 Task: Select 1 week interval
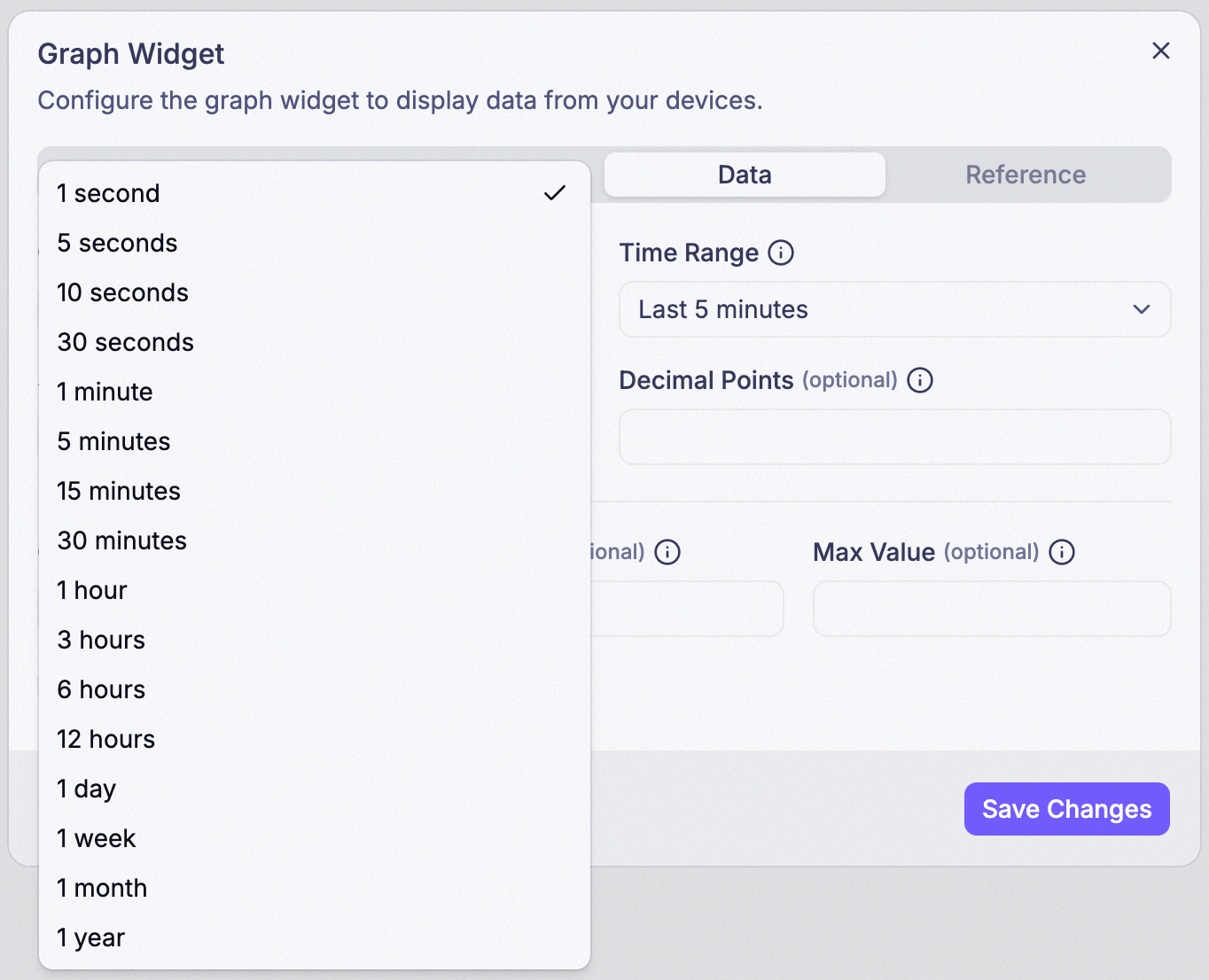(315, 838)
